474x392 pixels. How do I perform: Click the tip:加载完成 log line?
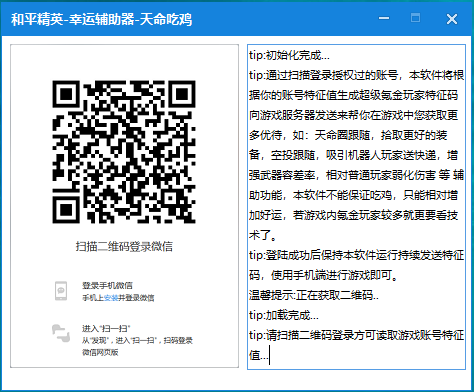click(x=284, y=315)
